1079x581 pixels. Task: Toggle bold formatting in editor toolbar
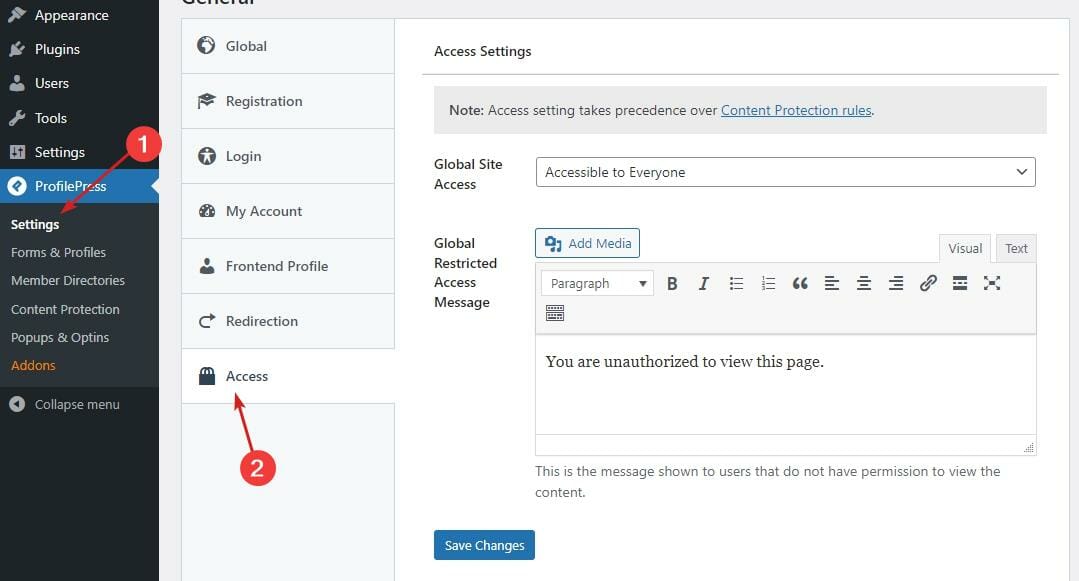pos(672,284)
